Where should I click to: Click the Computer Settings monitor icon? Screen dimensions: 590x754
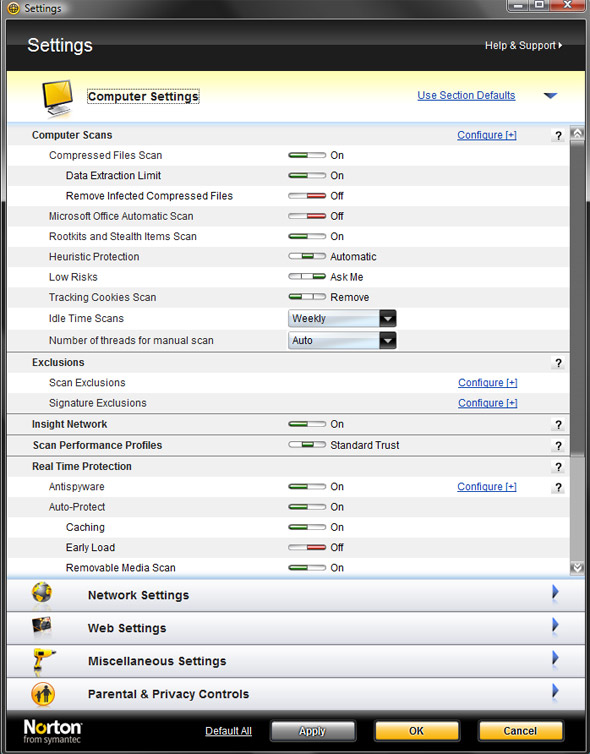click(57, 98)
